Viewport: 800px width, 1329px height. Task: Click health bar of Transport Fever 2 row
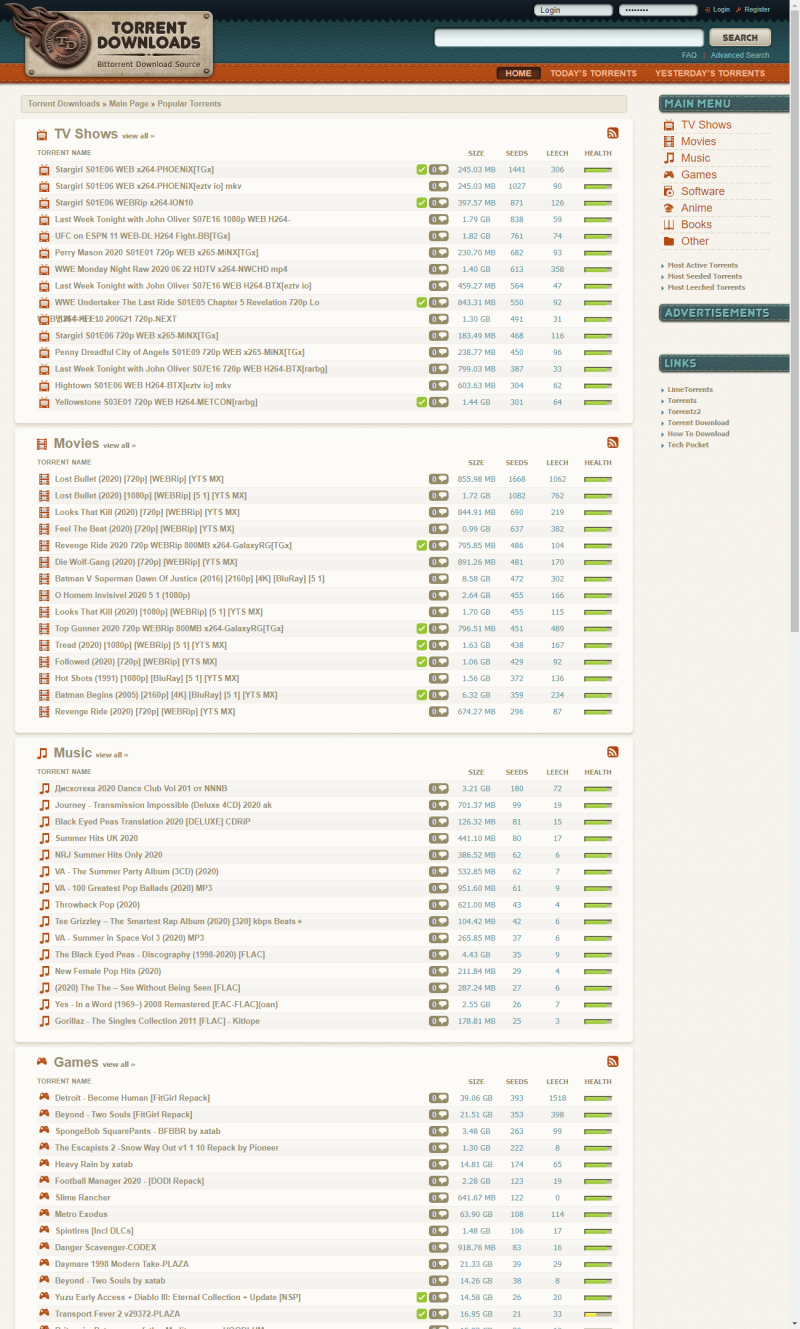pos(598,1314)
